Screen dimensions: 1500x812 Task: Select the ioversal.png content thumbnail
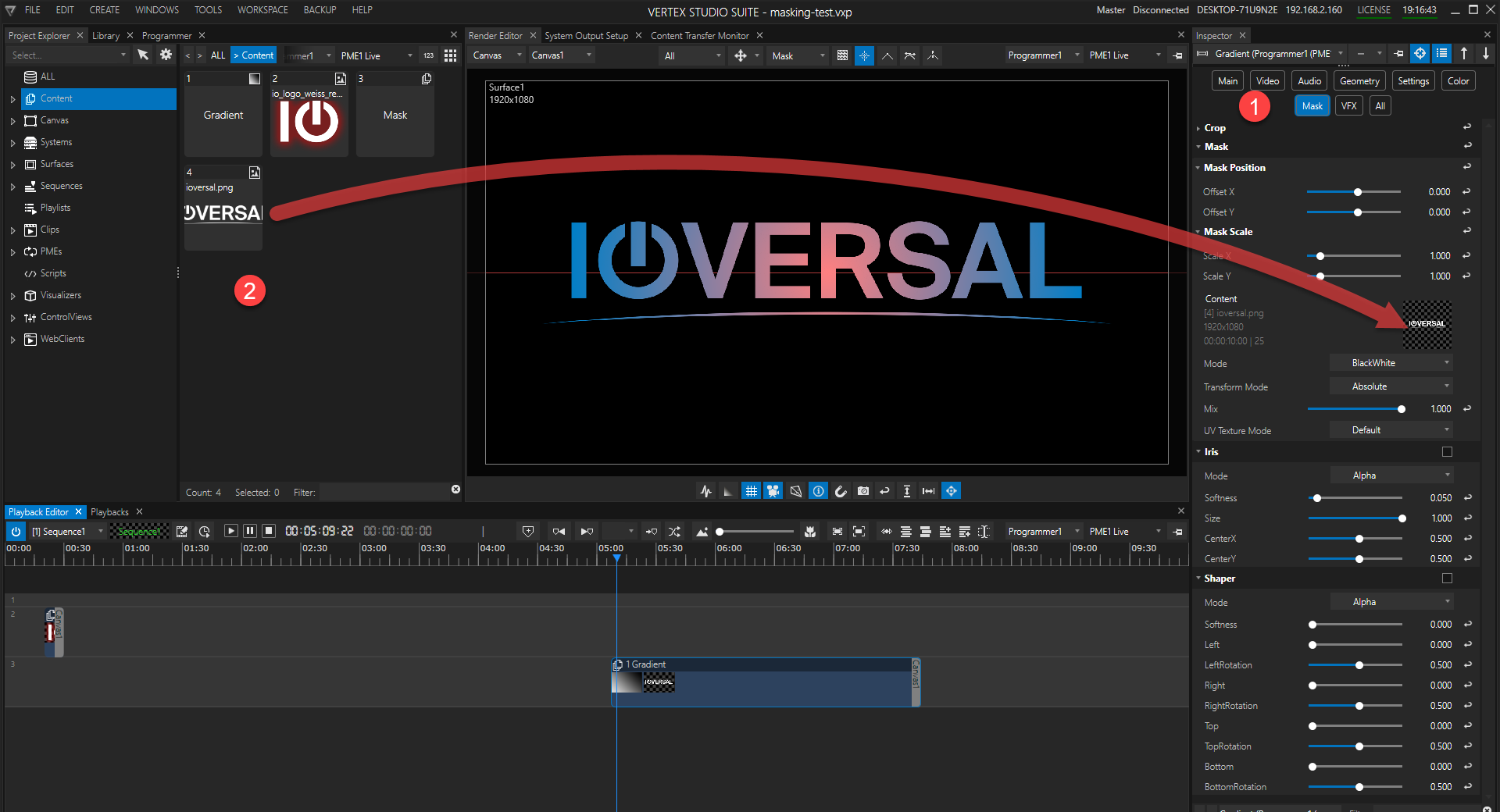(223, 208)
